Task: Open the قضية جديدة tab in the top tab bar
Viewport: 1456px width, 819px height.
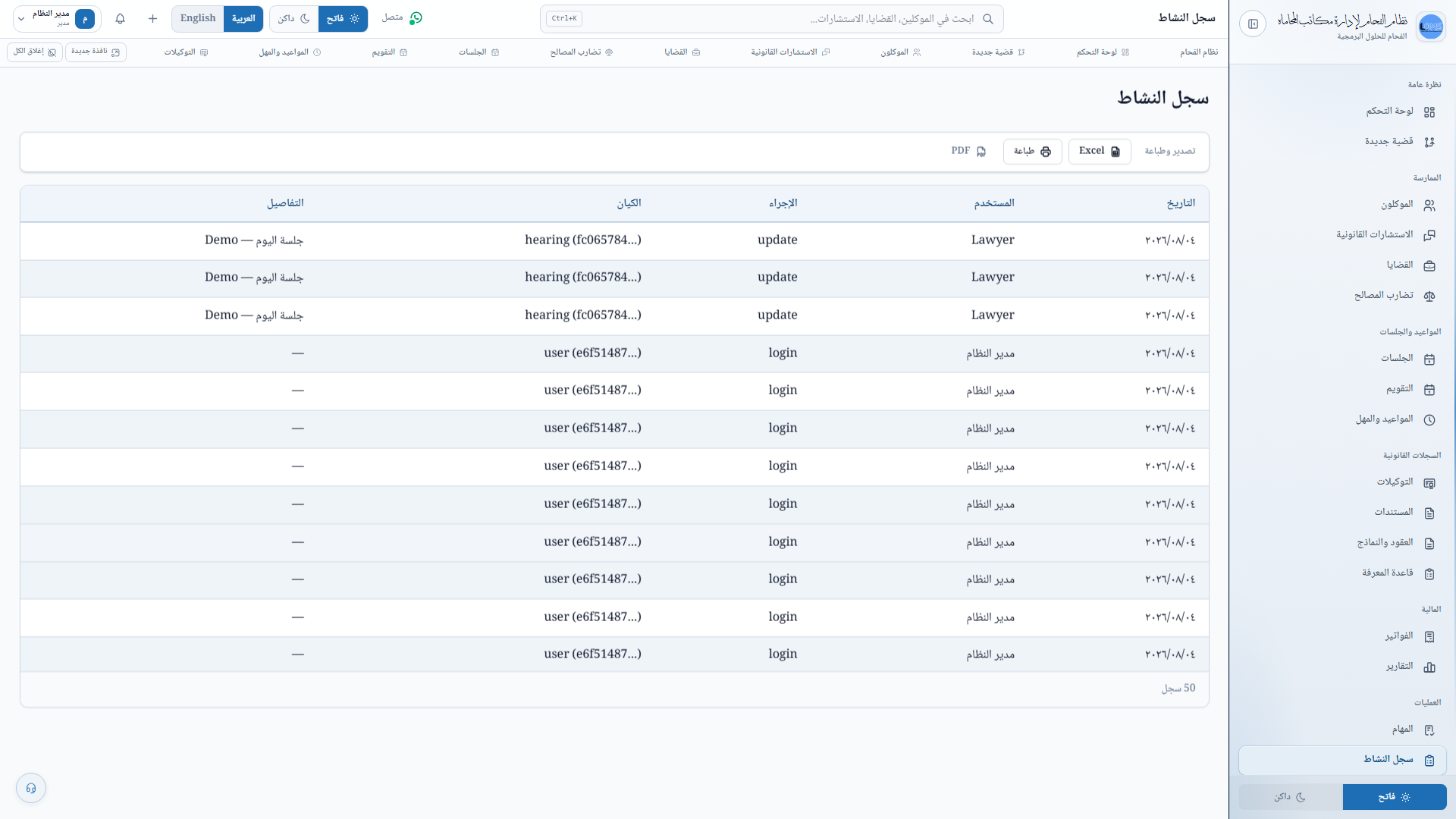Action: click(x=999, y=52)
